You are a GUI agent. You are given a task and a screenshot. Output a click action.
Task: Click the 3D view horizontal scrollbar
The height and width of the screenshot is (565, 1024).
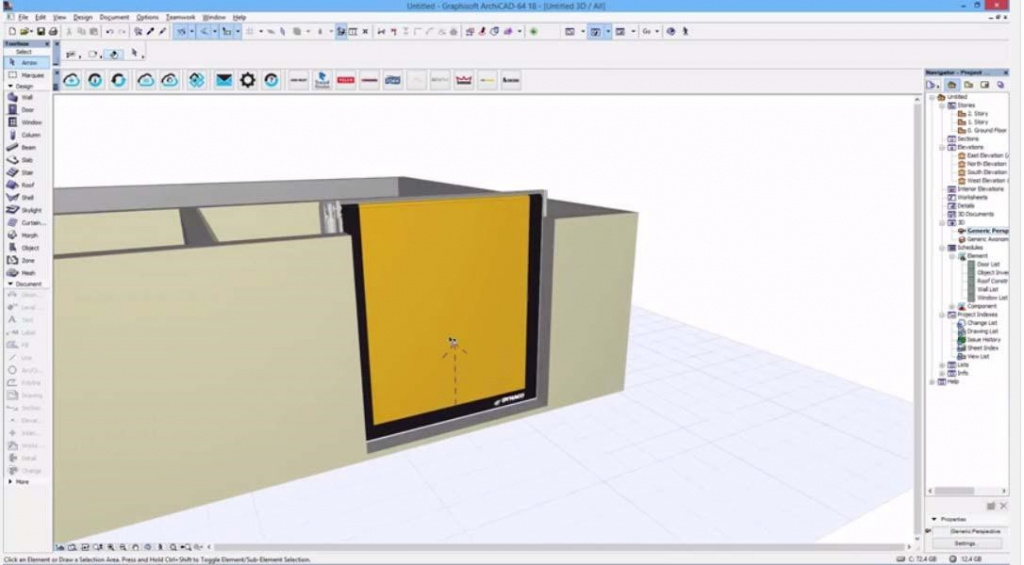click(557, 547)
